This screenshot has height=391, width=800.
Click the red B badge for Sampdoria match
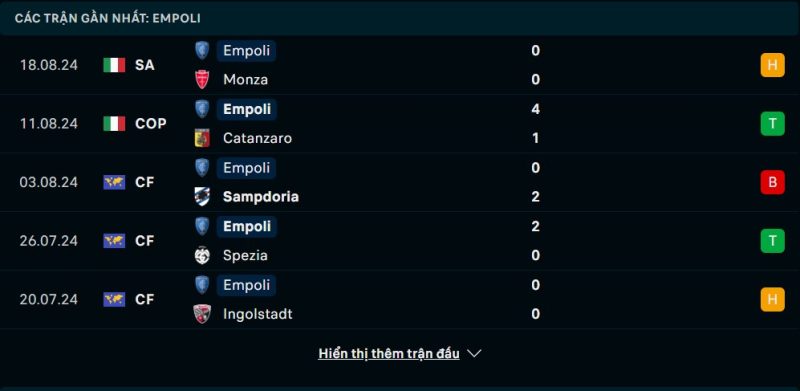tap(772, 182)
